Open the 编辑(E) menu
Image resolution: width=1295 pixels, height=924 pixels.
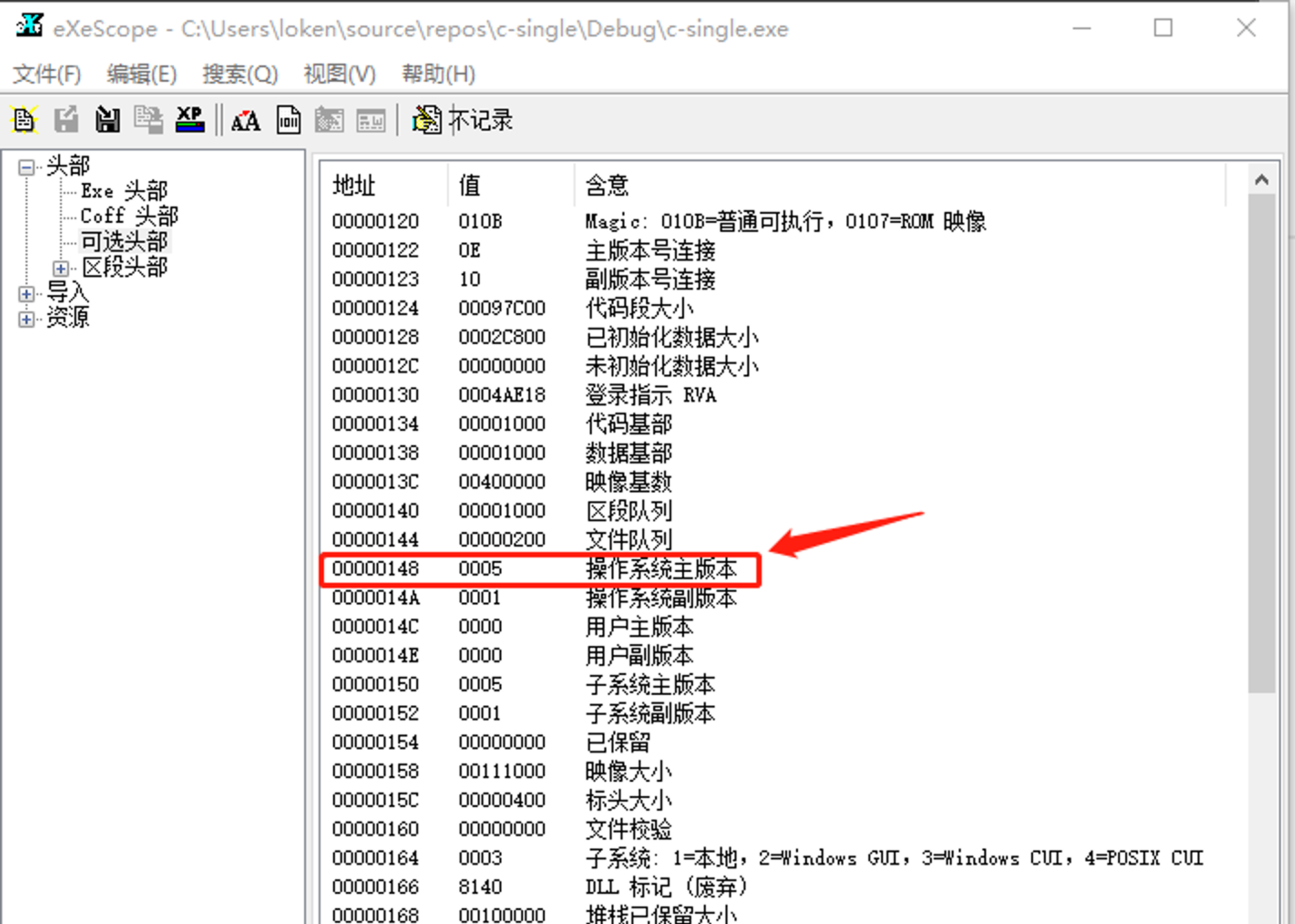pos(142,74)
